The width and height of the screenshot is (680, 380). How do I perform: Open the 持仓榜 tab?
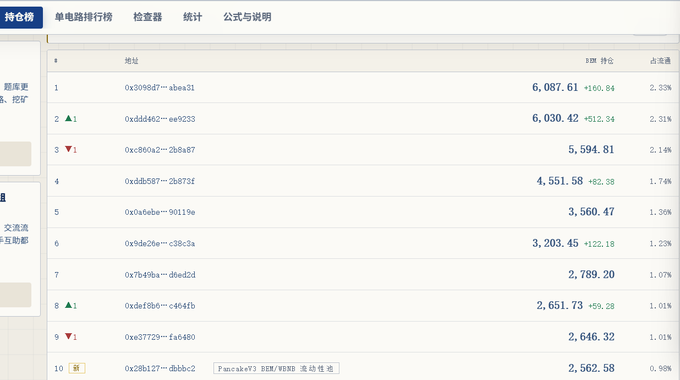tap(20, 17)
